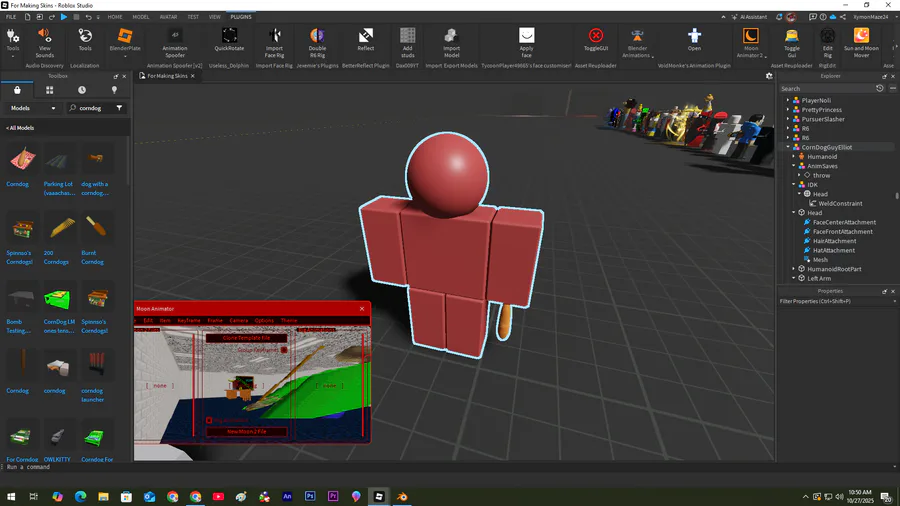Image resolution: width=900 pixels, height=506 pixels.
Task: Open the View Sounds plugin
Action: click(x=44, y=42)
